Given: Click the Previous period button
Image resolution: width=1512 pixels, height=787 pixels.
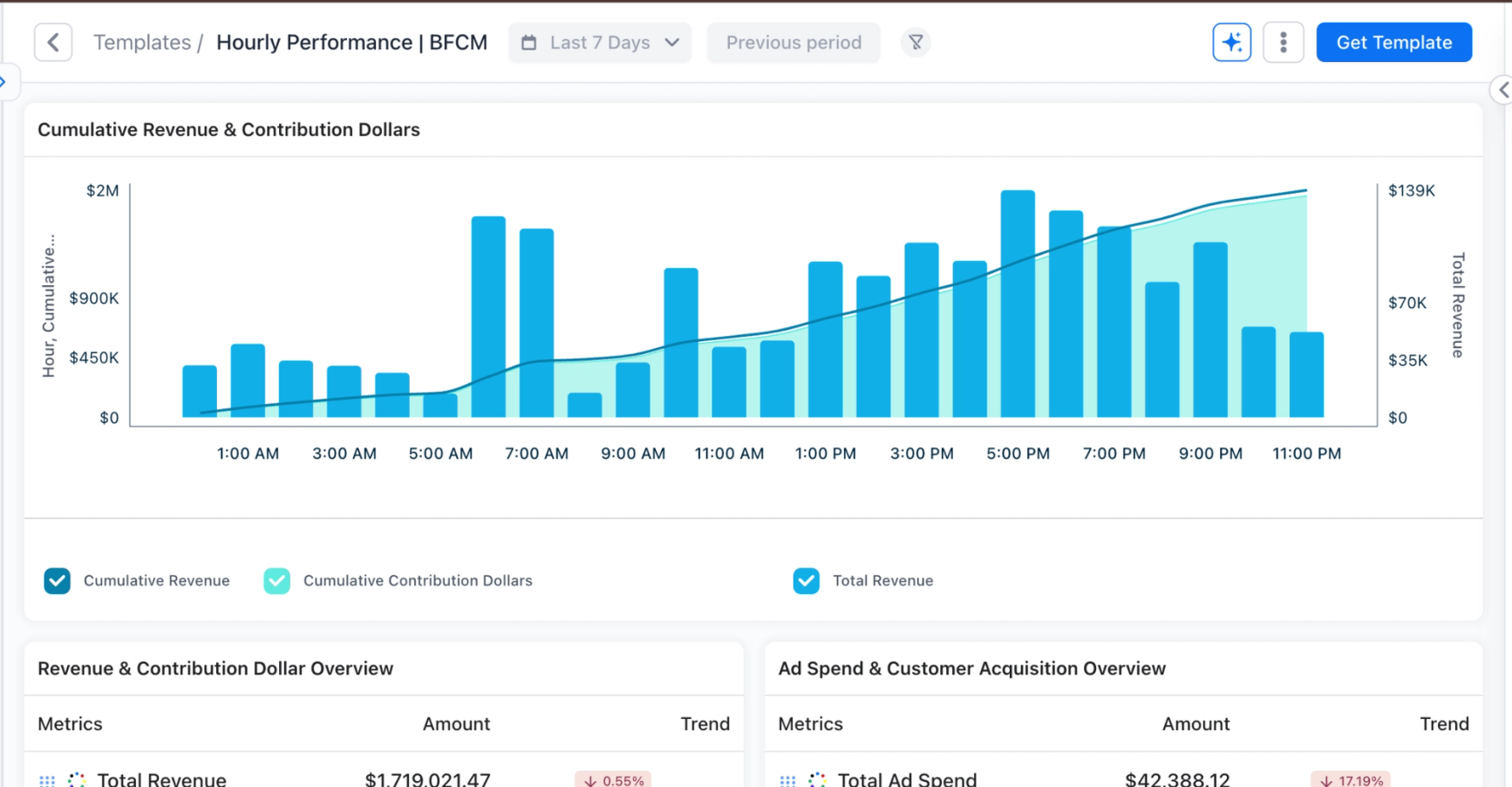Looking at the screenshot, I should (793, 43).
